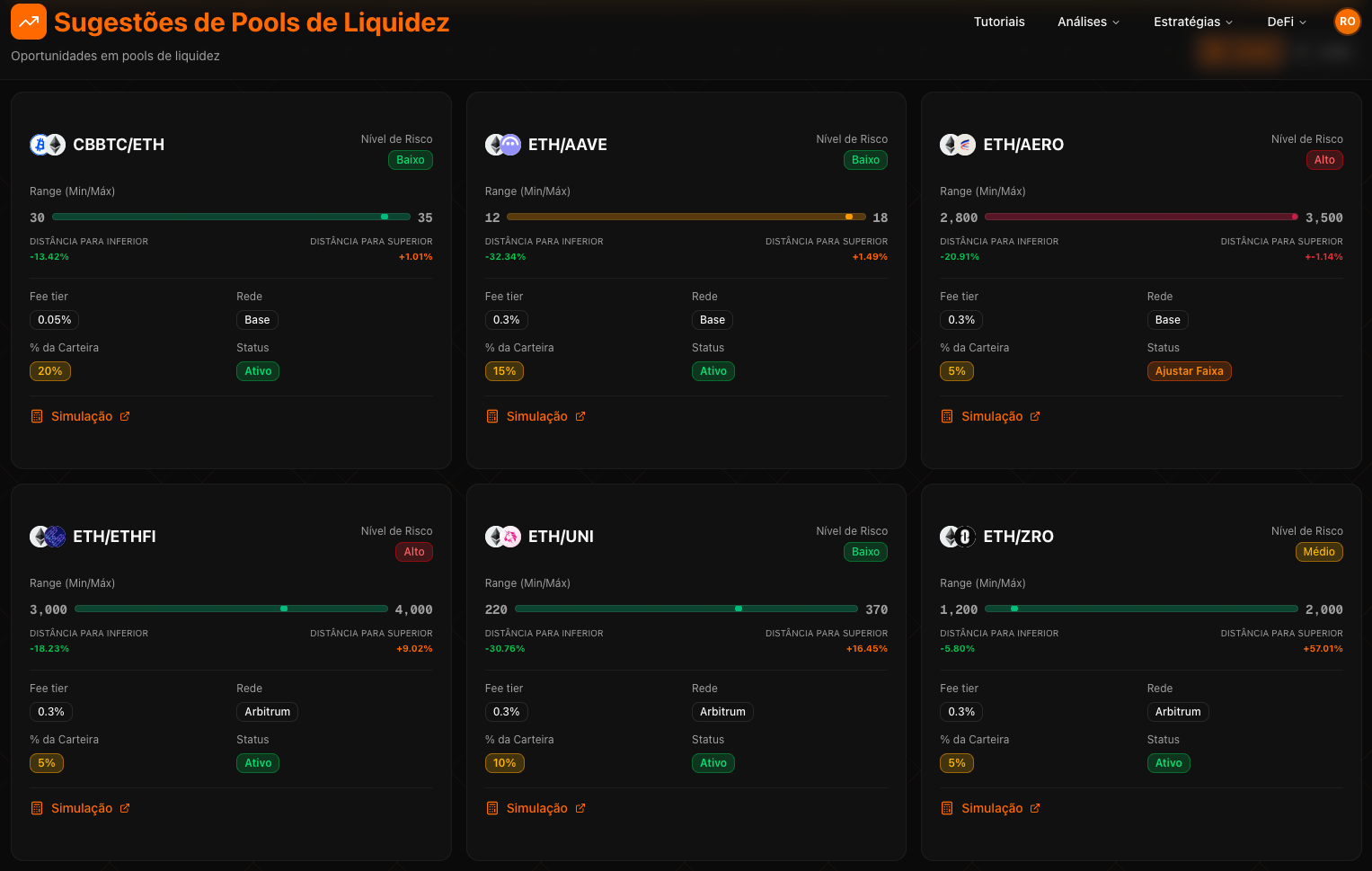1372x871 pixels.
Task: Click the 10% carteira badge
Action: pos(505,763)
